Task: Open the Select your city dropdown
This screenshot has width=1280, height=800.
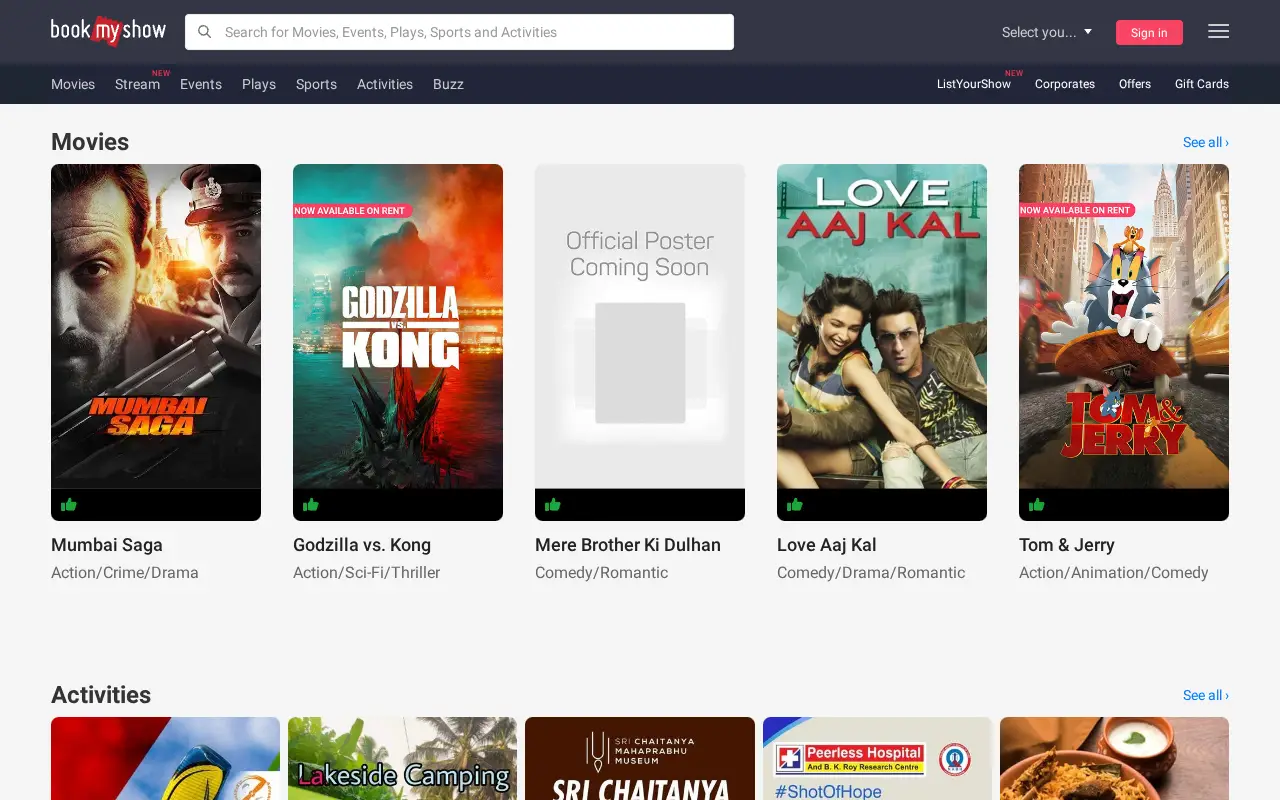Action: click(1047, 32)
